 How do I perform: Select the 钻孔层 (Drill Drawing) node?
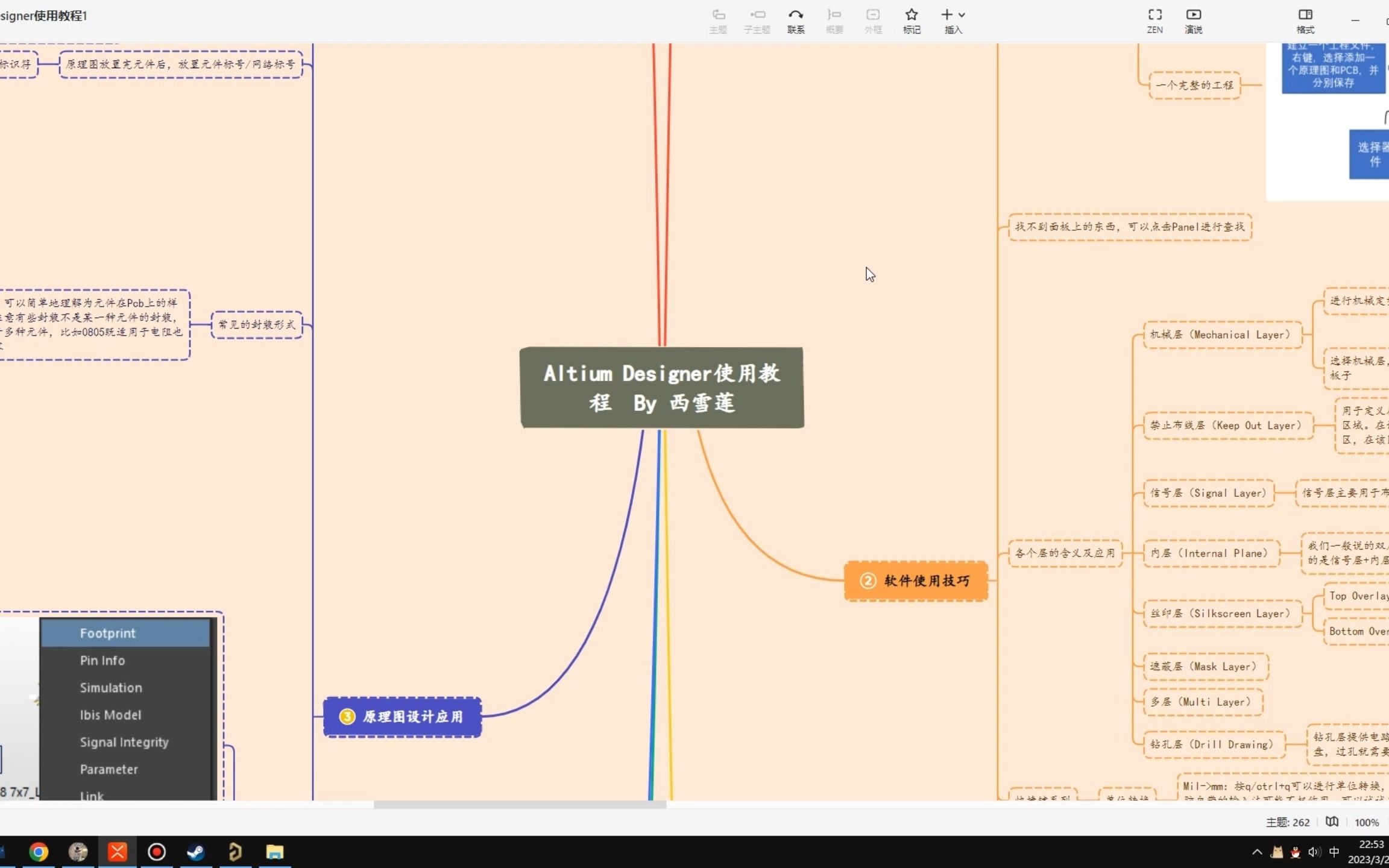click(1214, 744)
